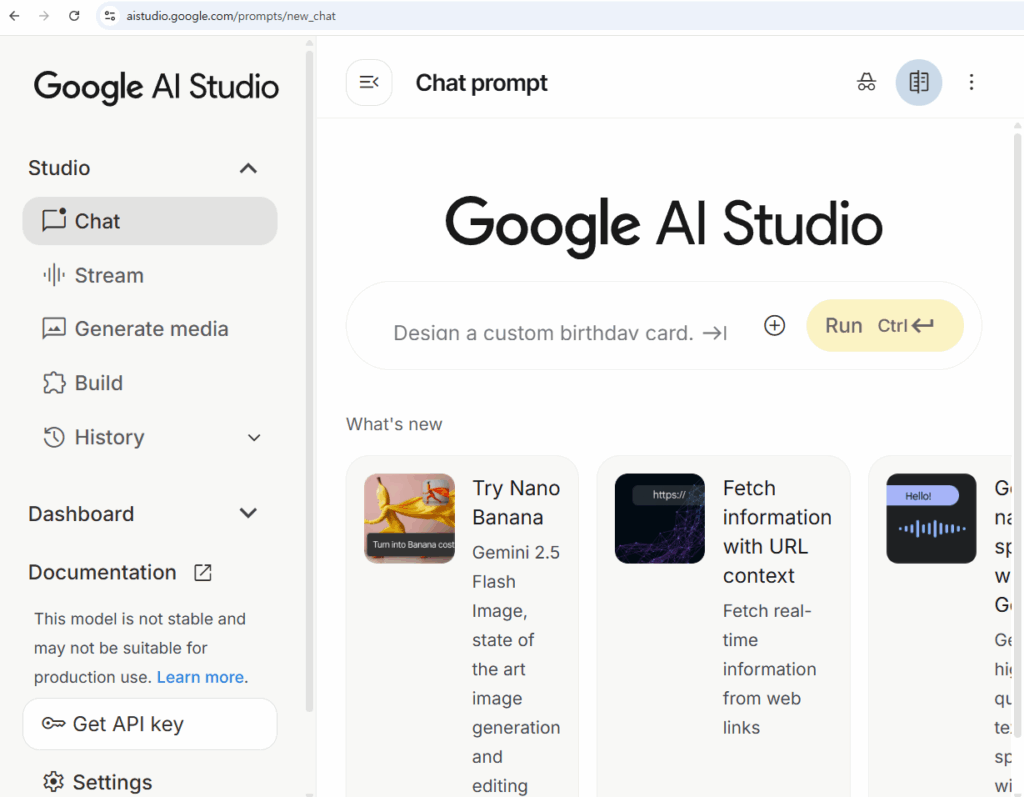Expand the Dashboard section chevron
The image size is (1024, 797).
tap(249, 514)
